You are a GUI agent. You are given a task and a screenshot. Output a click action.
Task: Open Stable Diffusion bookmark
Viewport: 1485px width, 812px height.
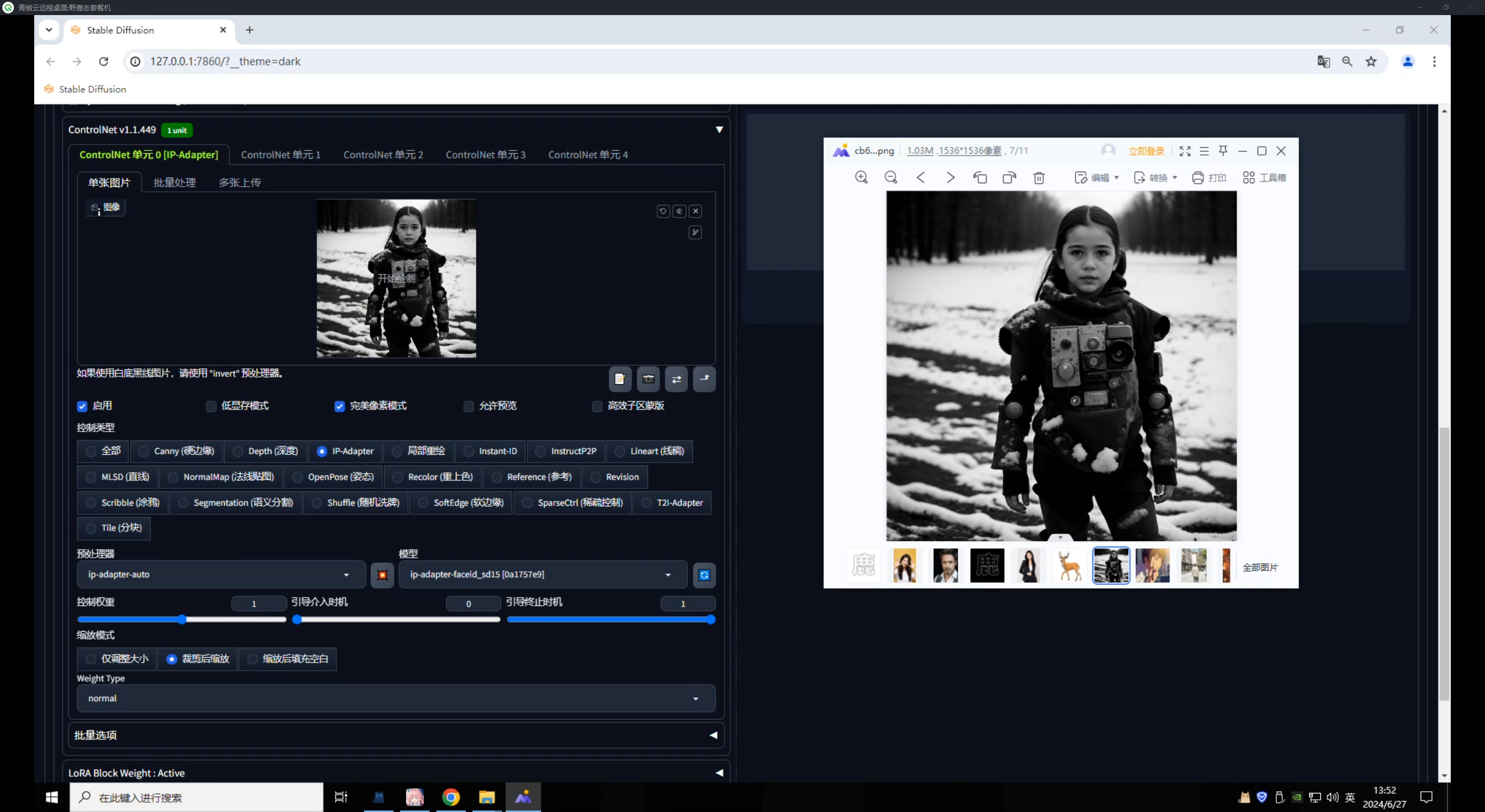(x=85, y=89)
